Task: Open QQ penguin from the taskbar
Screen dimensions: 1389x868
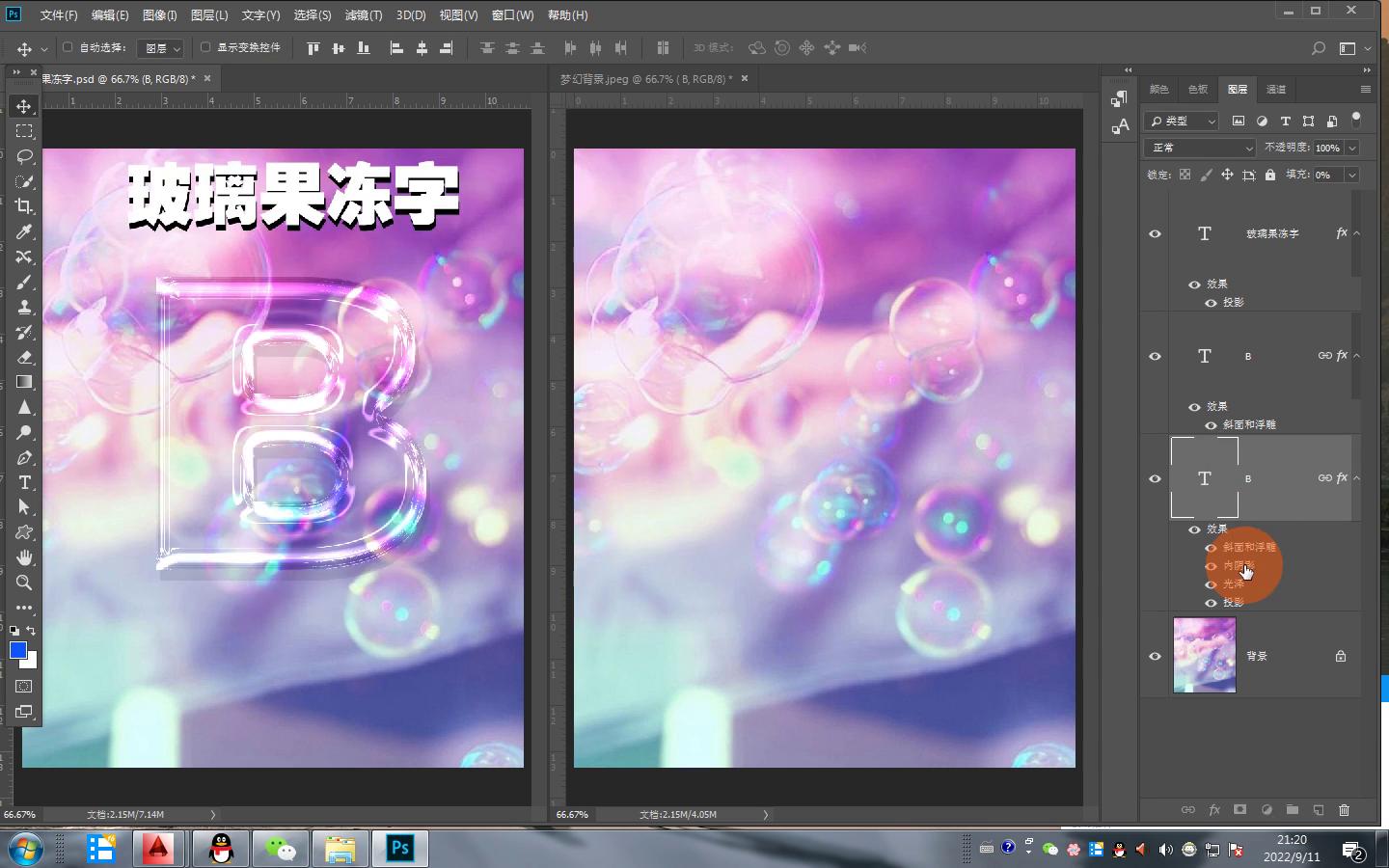Action: (x=222, y=849)
